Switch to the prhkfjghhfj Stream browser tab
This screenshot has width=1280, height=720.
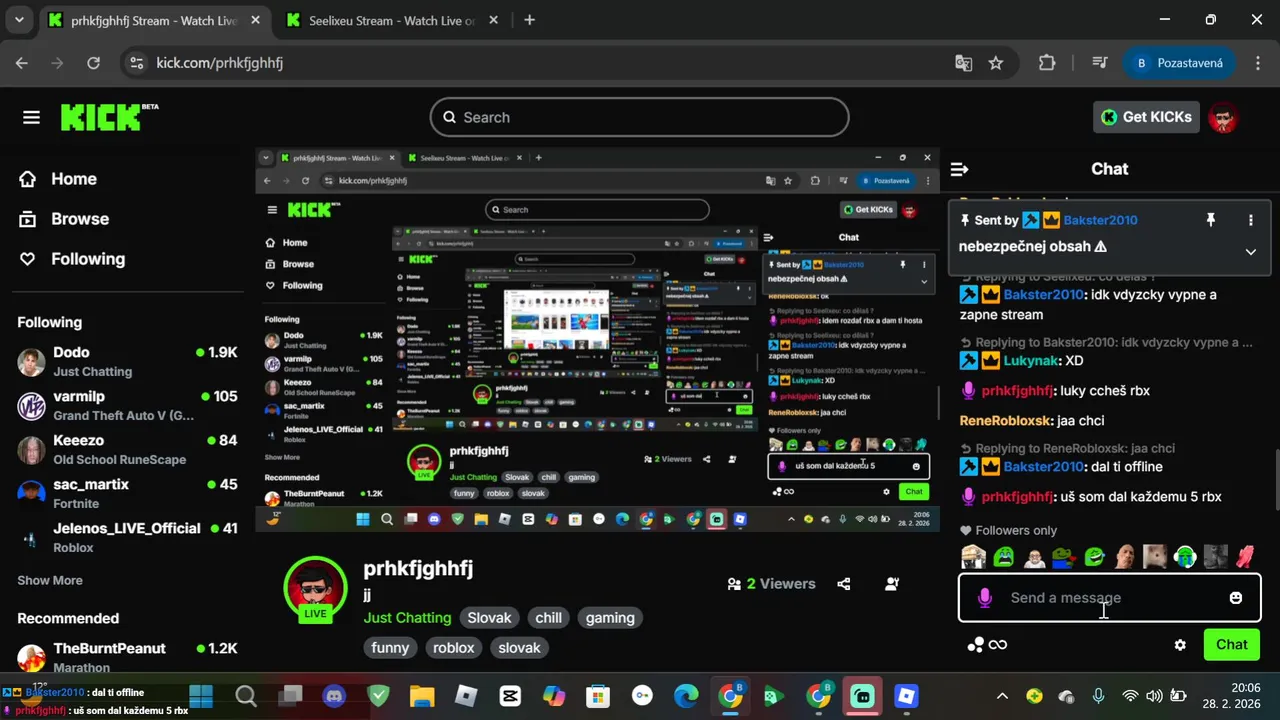pyautogui.click(x=155, y=20)
